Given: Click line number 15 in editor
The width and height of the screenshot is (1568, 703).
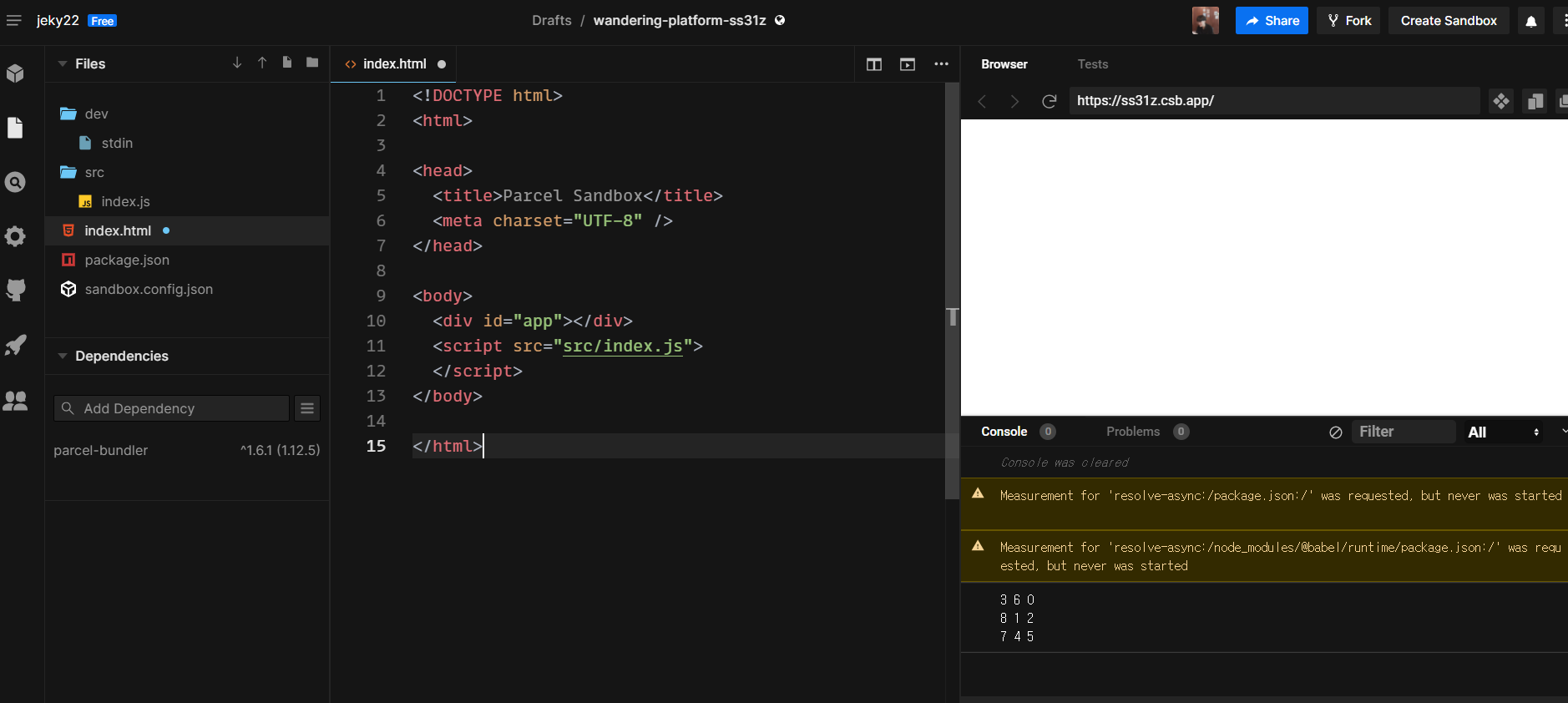Looking at the screenshot, I should coord(376,446).
